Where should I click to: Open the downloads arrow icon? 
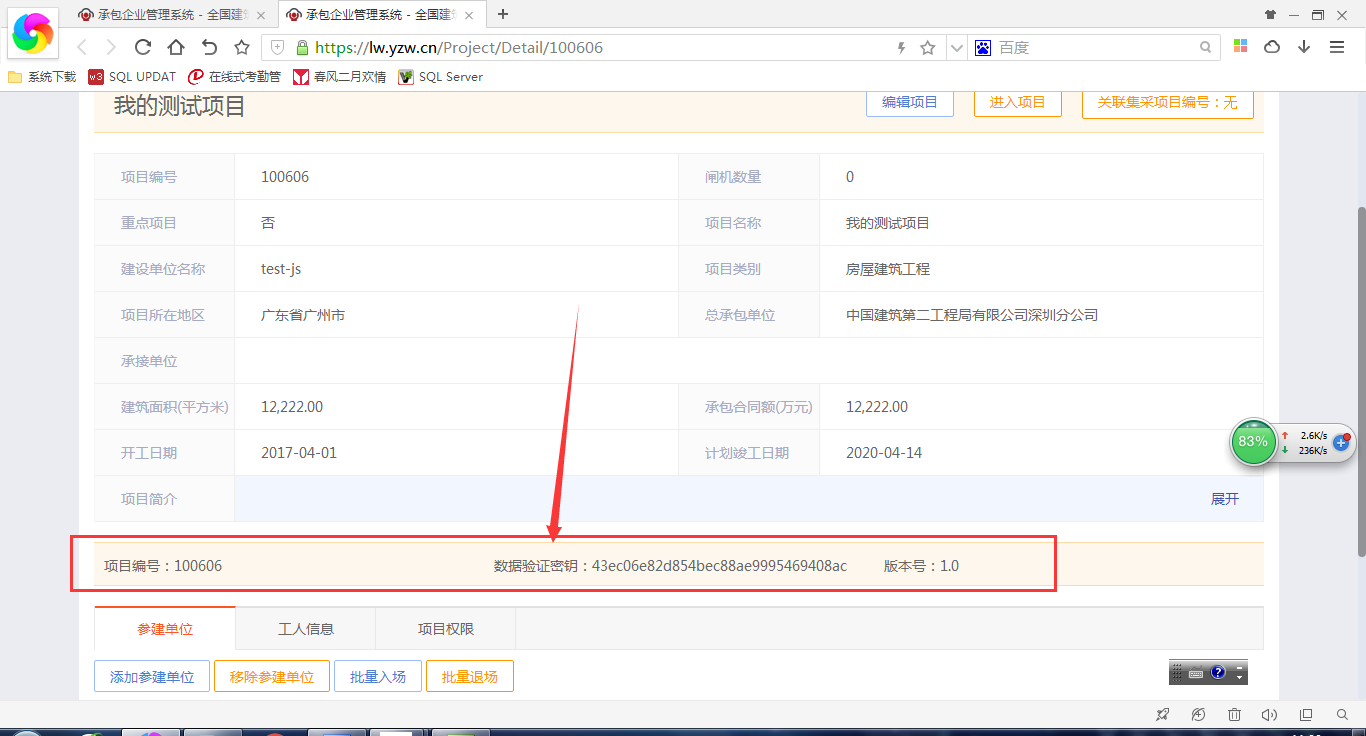click(x=1304, y=47)
